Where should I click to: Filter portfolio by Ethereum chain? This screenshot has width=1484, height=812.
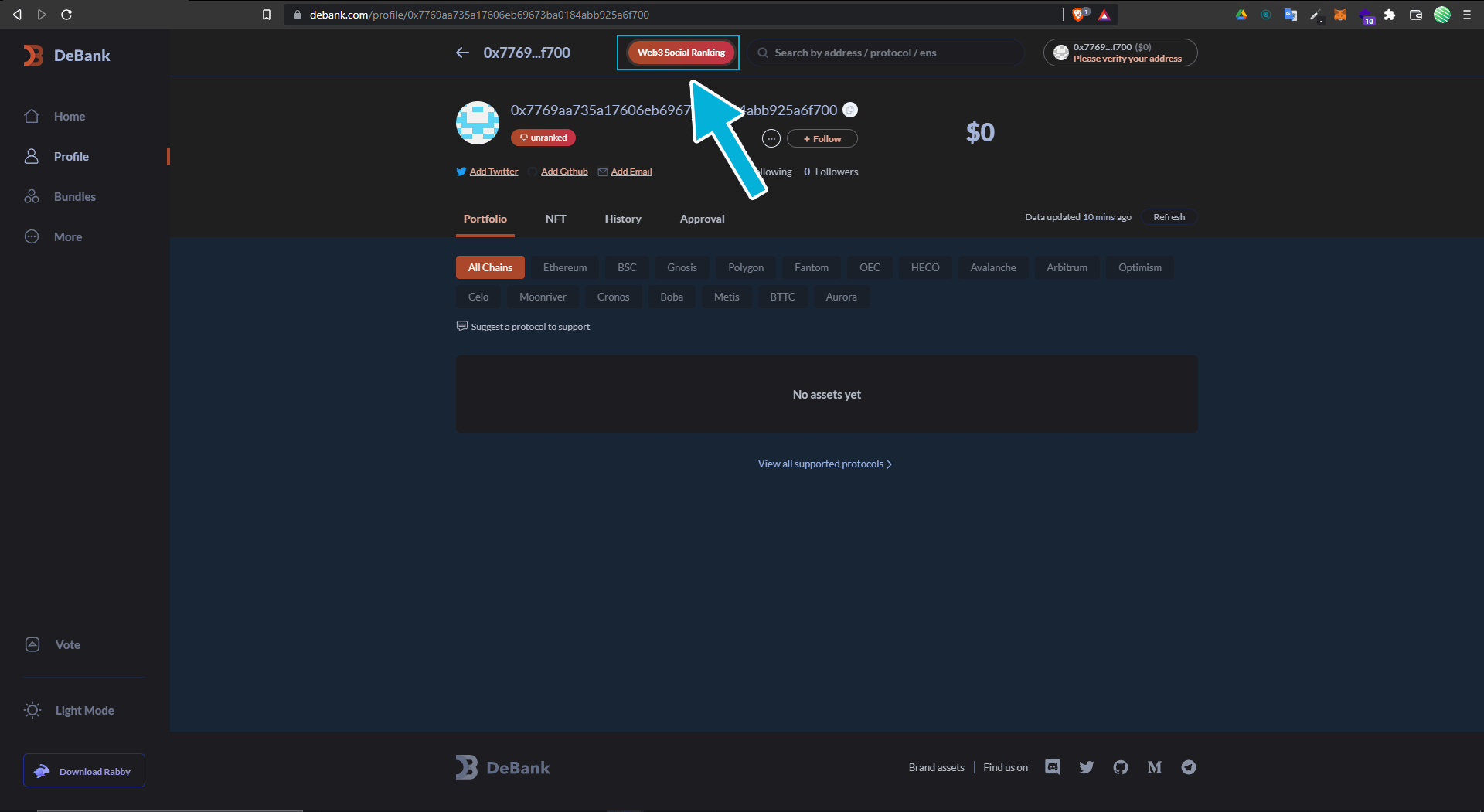point(564,267)
